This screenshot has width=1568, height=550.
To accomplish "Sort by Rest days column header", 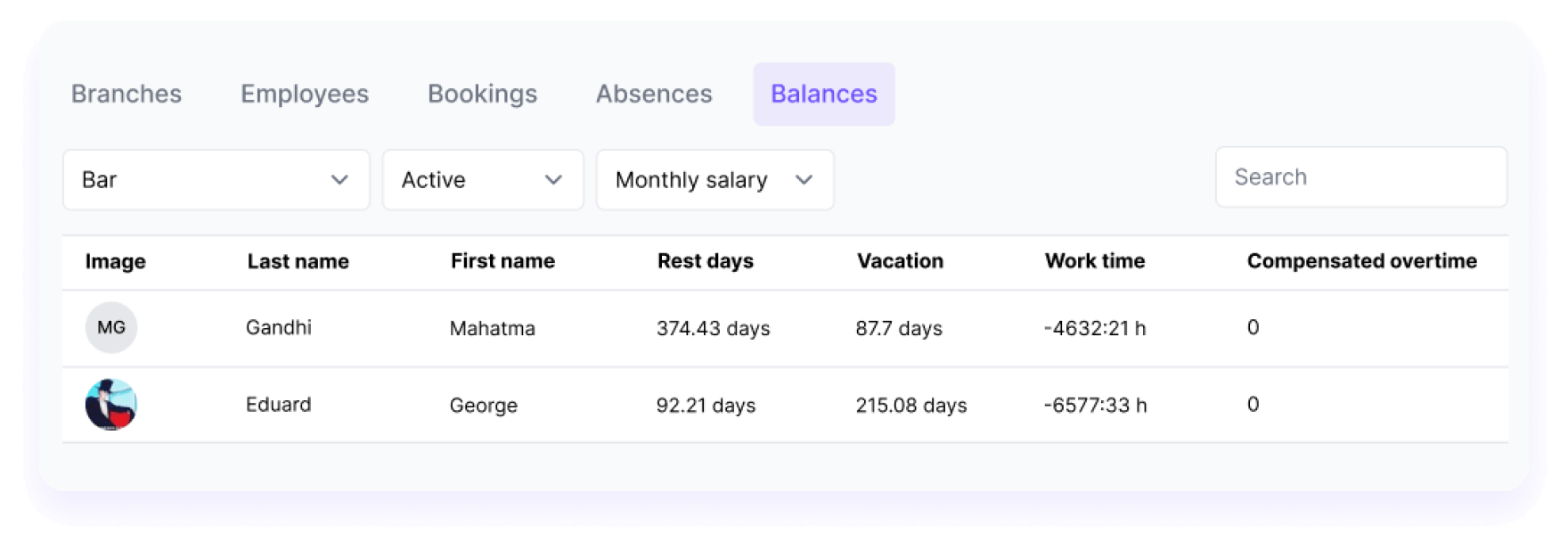I will [706, 261].
